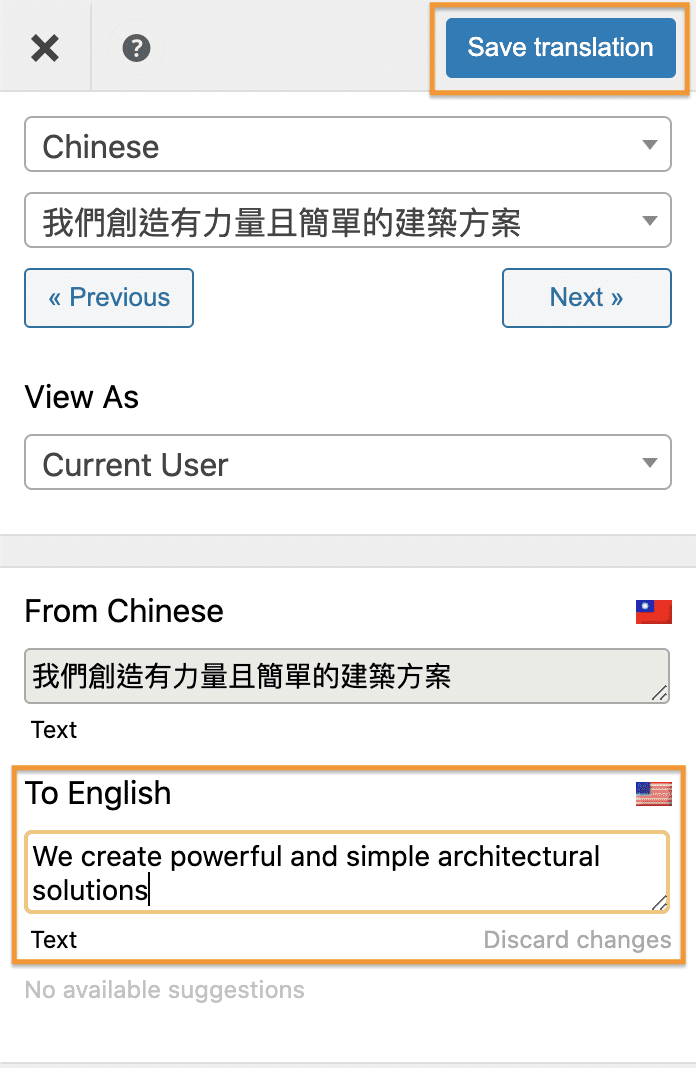
Task: Grab the To English textarea resize handle
Action: [660, 903]
